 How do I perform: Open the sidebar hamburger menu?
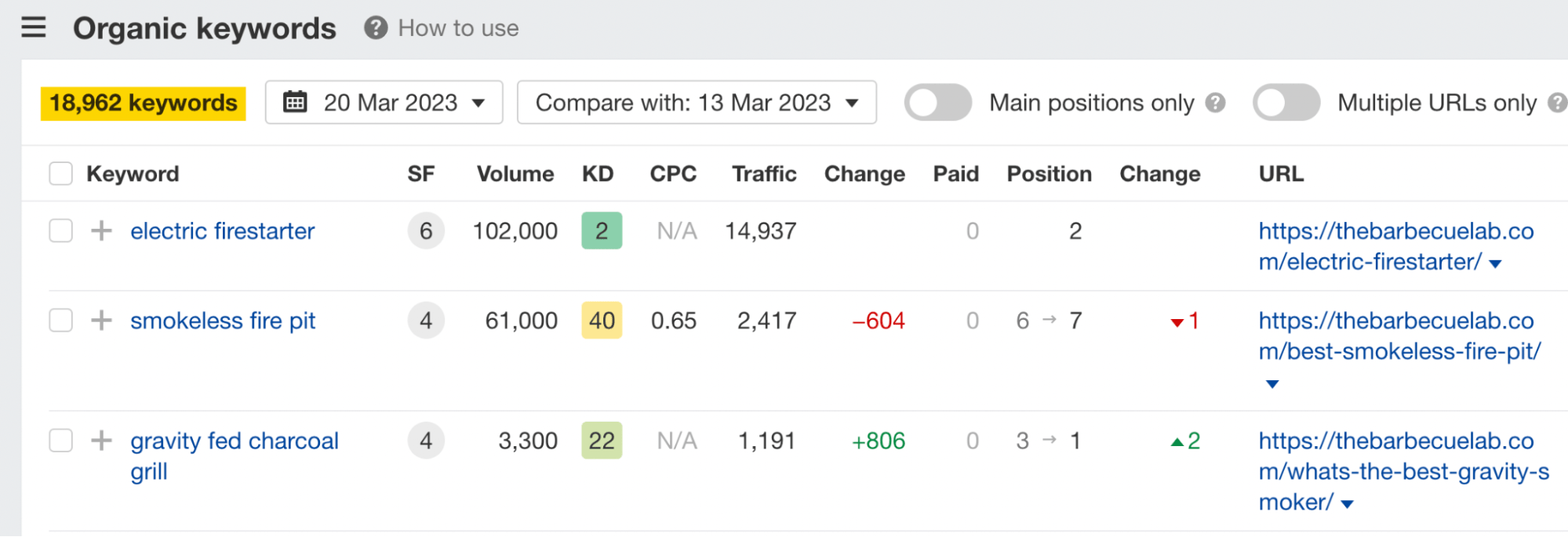coord(33,27)
